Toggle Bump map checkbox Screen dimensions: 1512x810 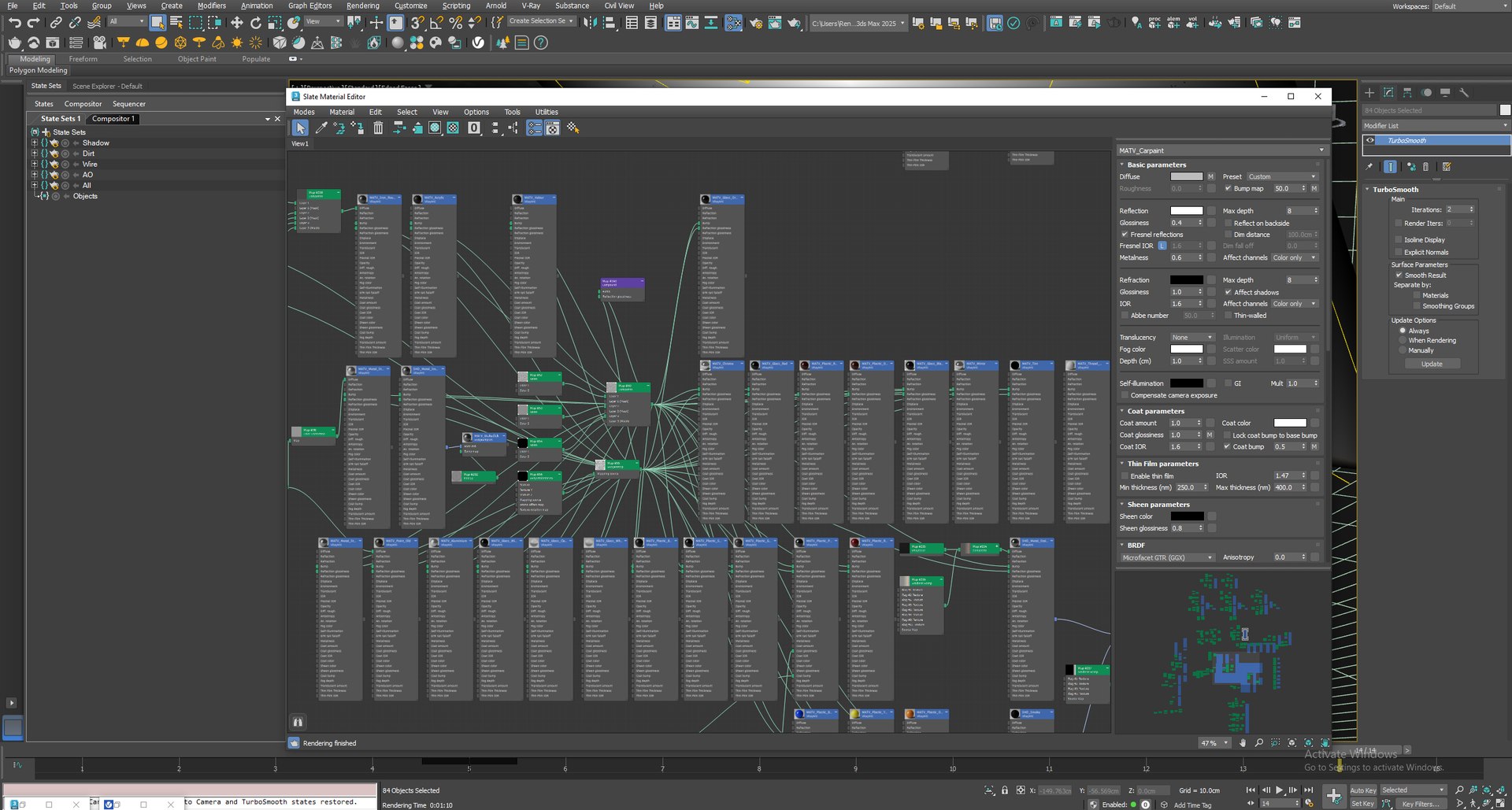pyautogui.click(x=1228, y=188)
